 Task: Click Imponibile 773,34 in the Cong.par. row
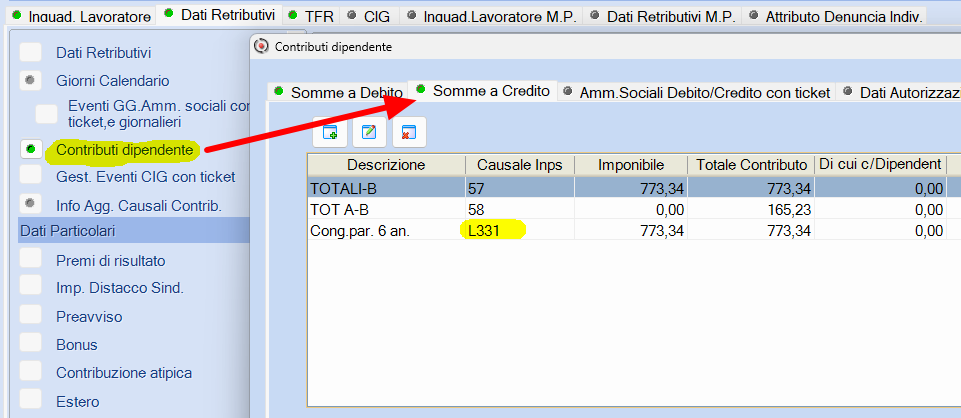[x=631, y=231]
